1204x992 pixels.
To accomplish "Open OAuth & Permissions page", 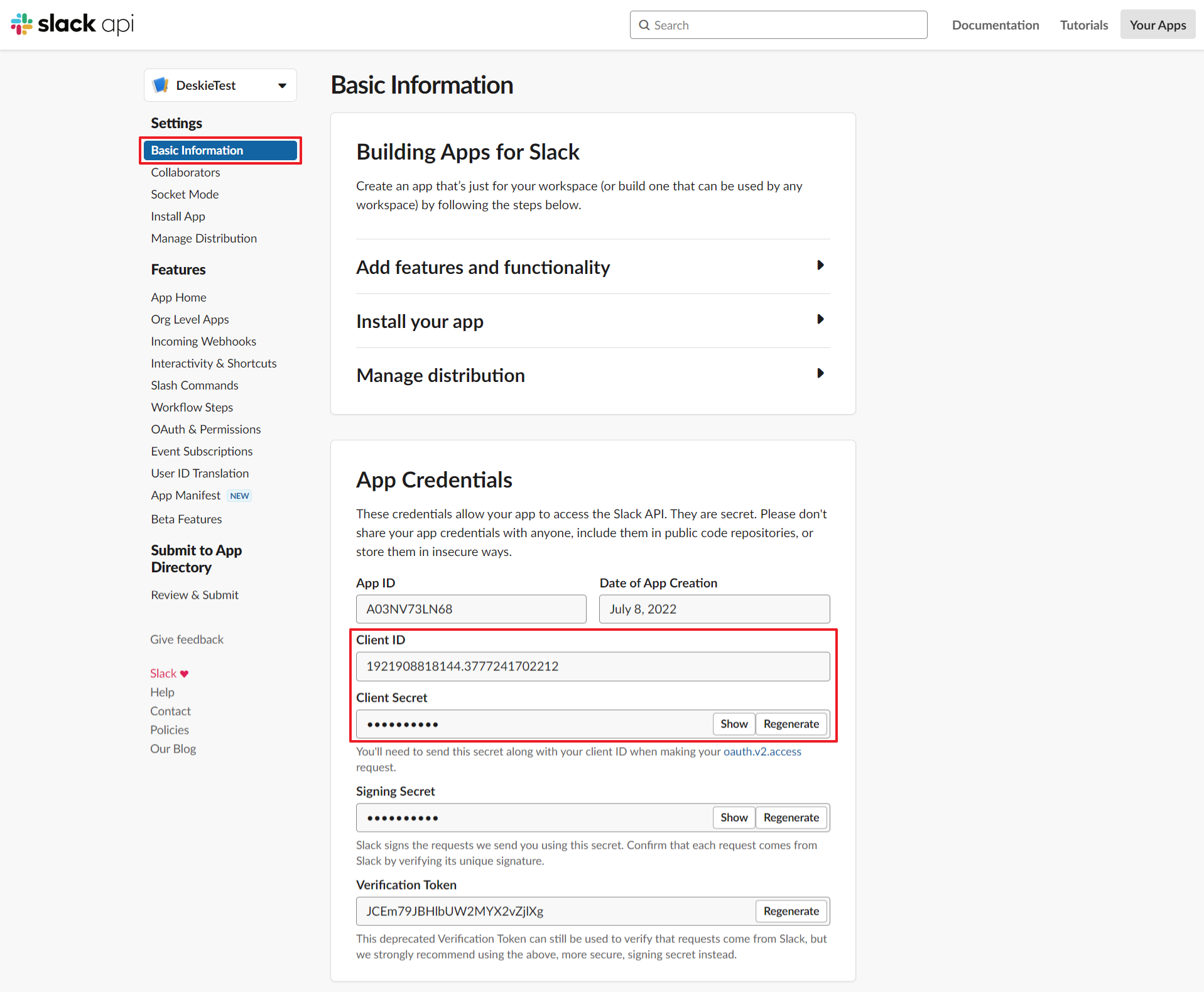I will pyautogui.click(x=205, y=429).
